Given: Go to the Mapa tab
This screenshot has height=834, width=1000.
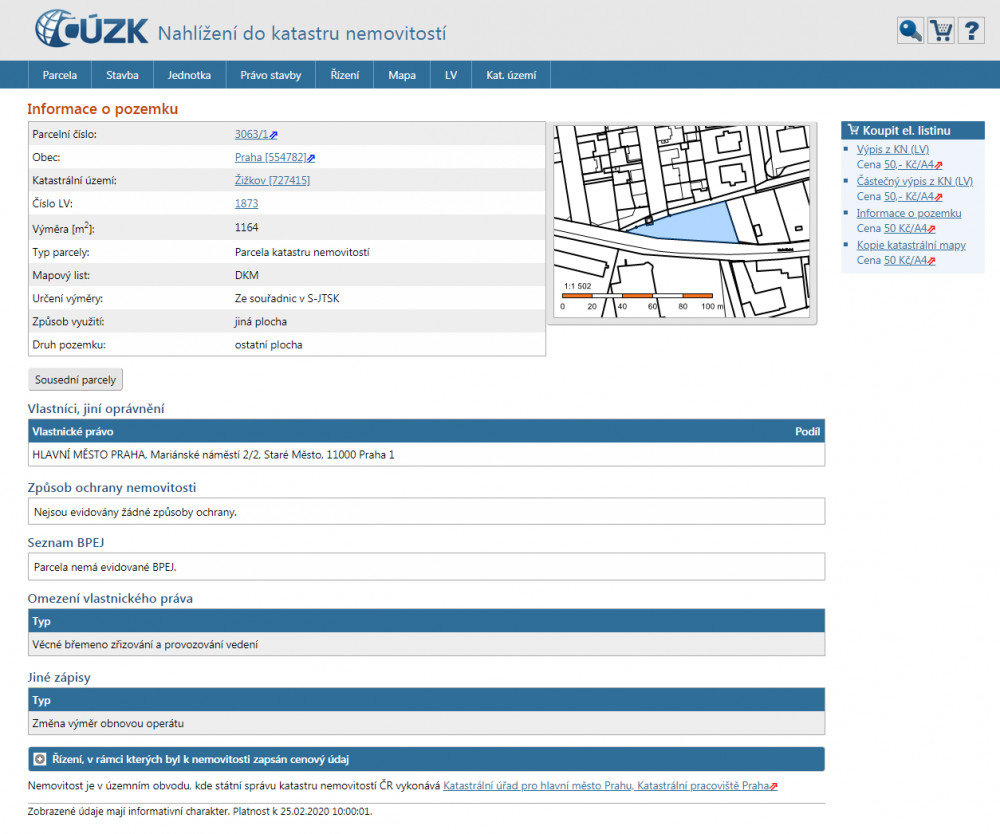Looking at the screenshot, I should pyautogui.click(x=402, y=75).
